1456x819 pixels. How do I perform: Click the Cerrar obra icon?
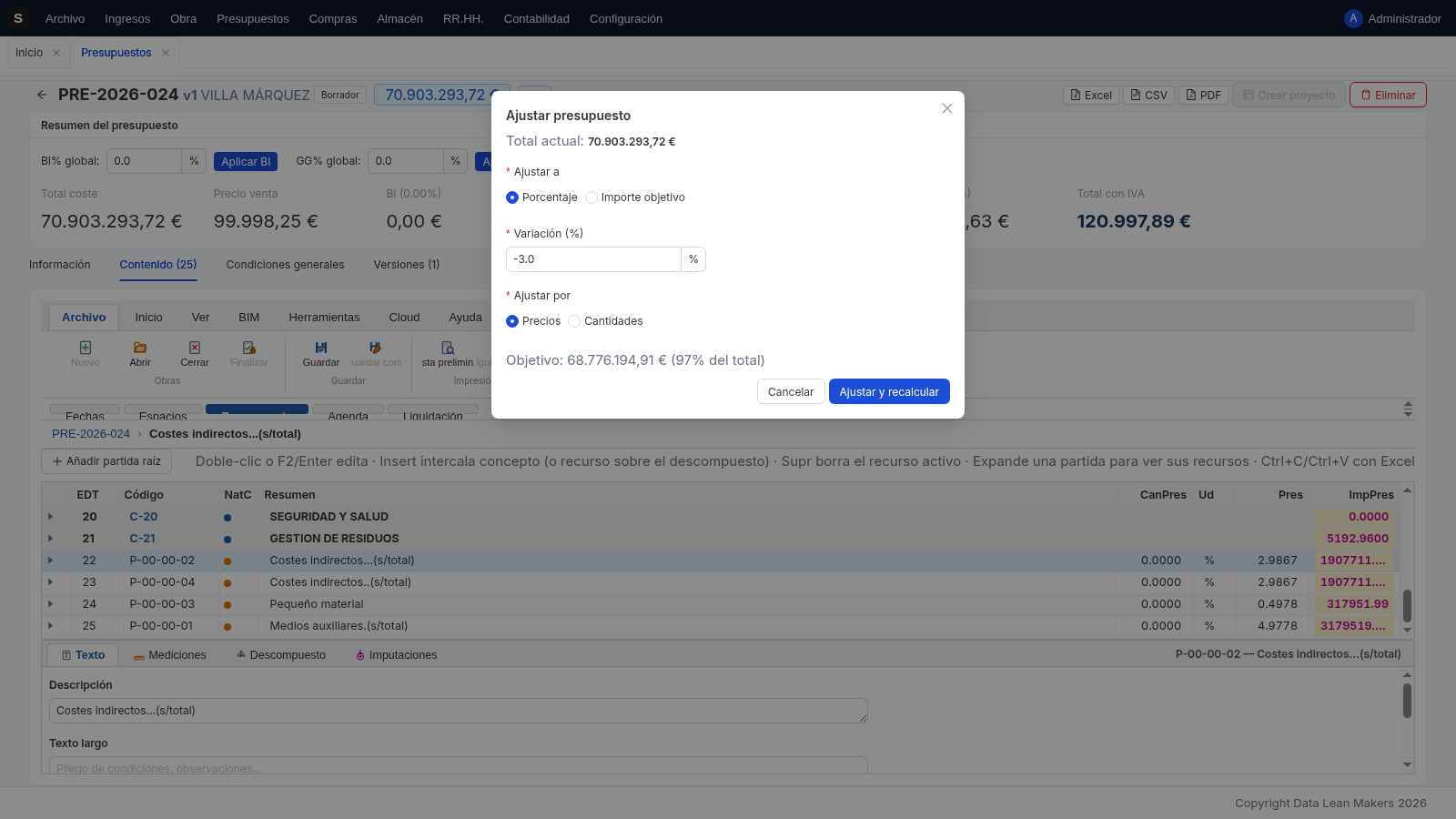coord(195,348)
